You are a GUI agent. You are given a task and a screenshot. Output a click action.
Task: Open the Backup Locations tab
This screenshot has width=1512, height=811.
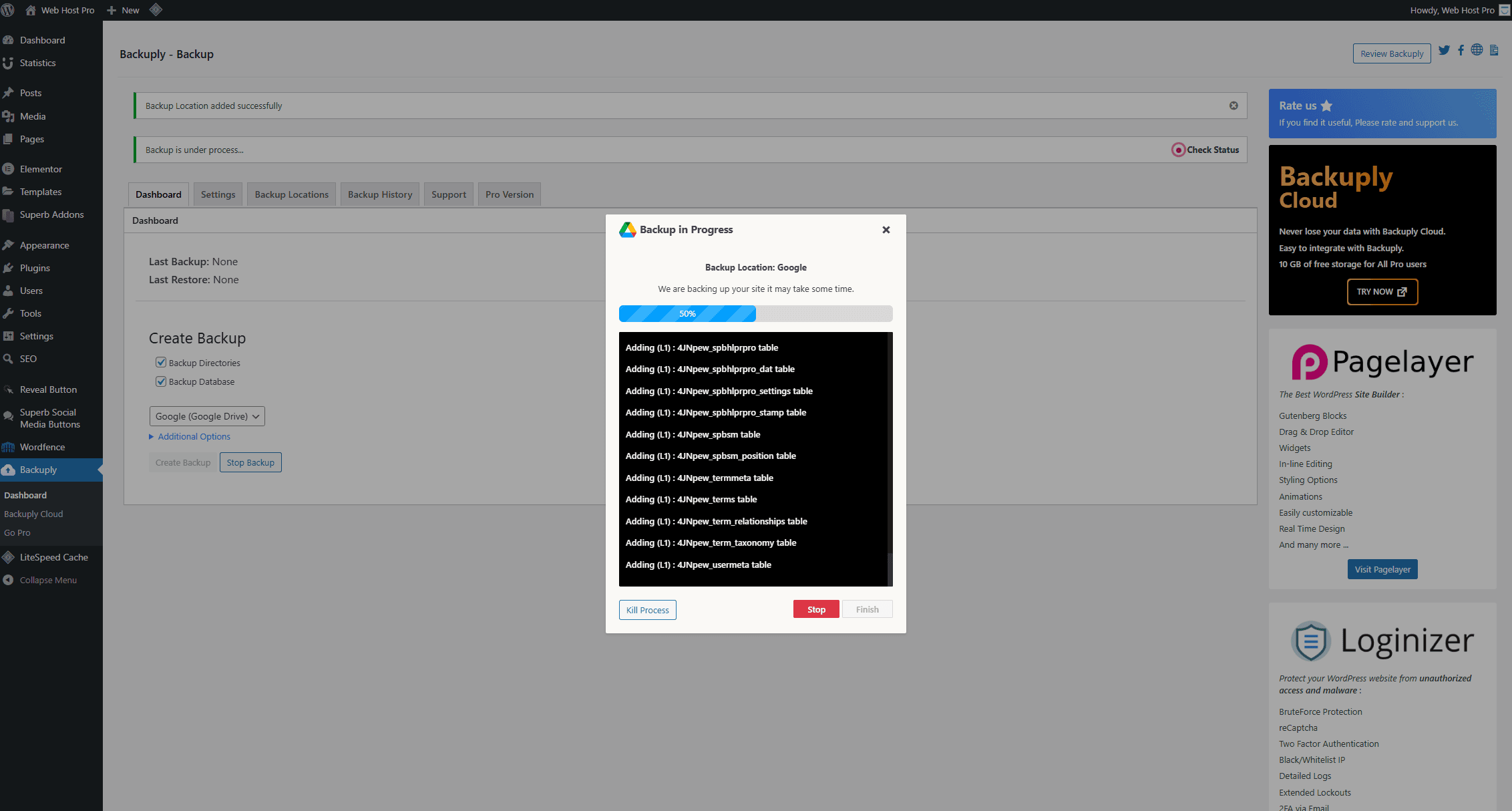point(291,194)
